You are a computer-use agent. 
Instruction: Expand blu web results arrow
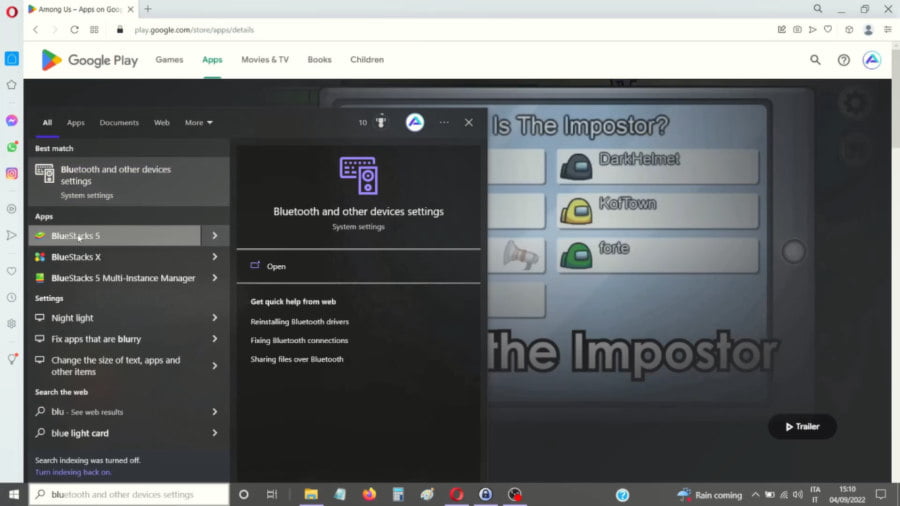(x=215, y=411)
